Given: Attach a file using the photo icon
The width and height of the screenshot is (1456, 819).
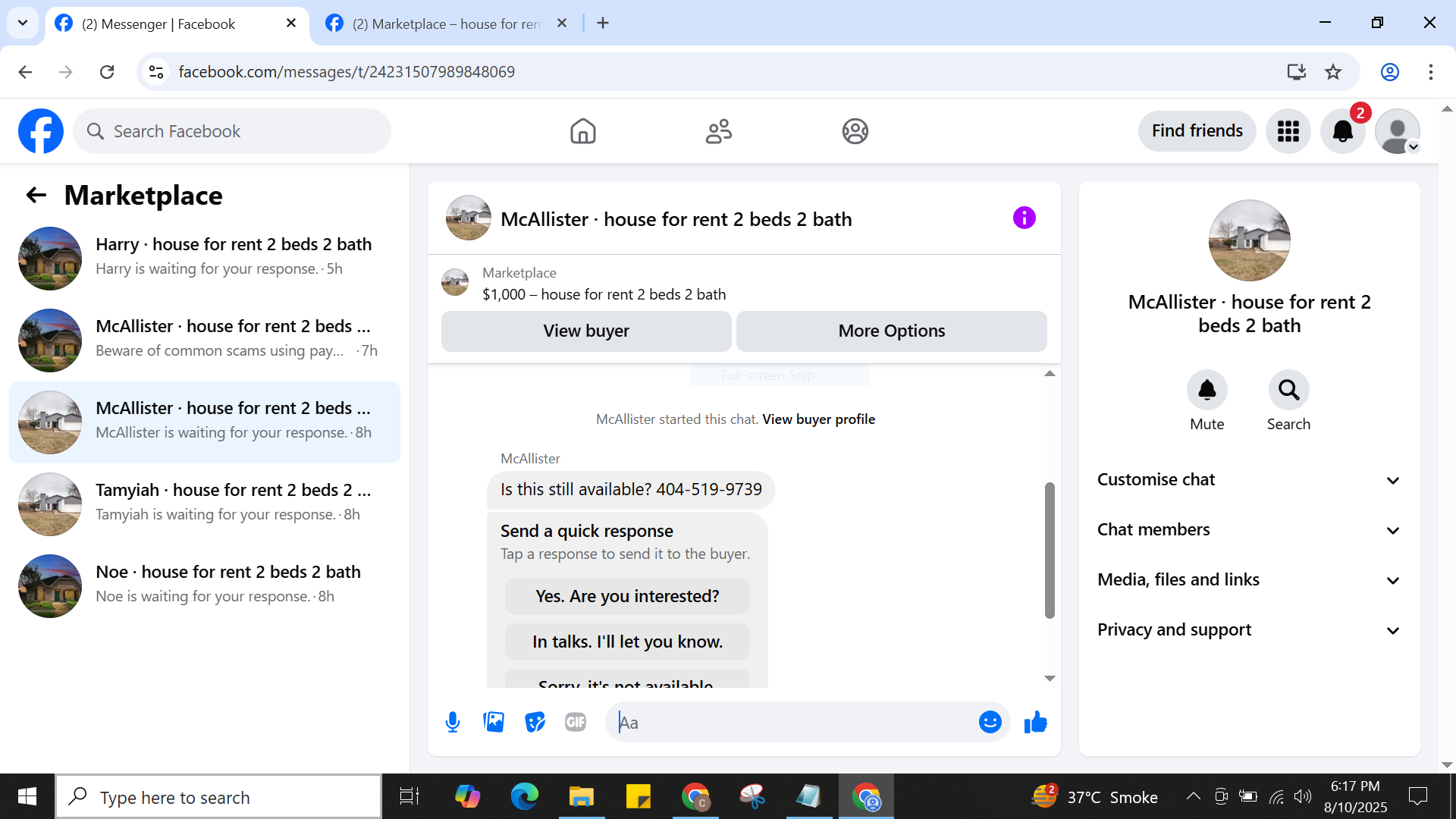Looking at the screenshot, I should [x=494, y=722].
